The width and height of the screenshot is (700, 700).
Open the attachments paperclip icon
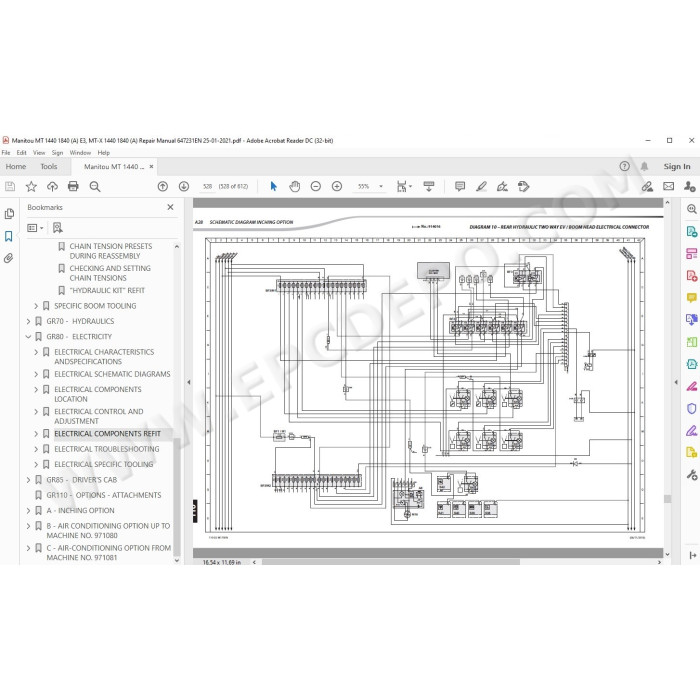(x=9, y=258)
